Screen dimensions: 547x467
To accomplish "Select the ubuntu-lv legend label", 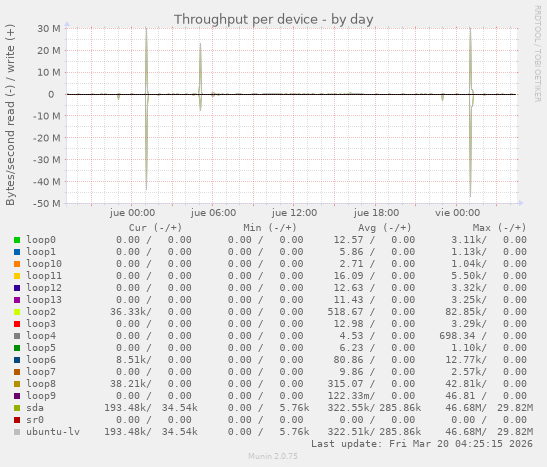I will [x=53, y=432].
